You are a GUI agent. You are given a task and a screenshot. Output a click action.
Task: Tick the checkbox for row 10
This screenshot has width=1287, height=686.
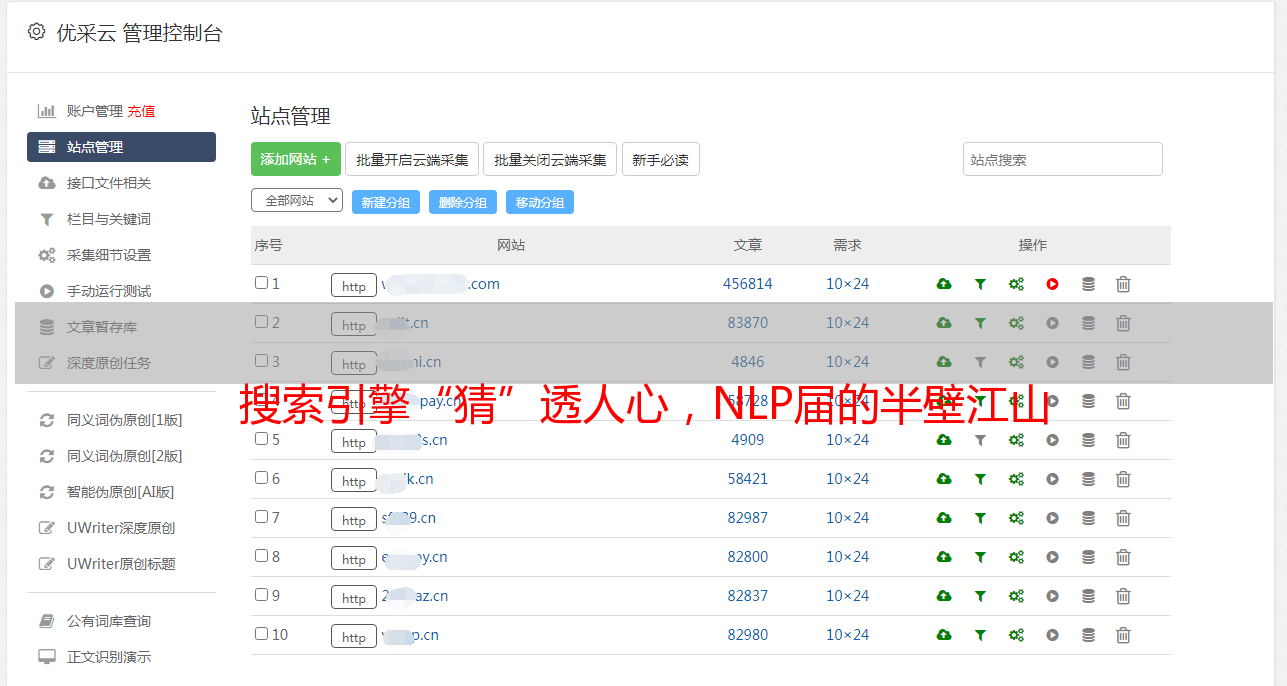pos(261,634)
